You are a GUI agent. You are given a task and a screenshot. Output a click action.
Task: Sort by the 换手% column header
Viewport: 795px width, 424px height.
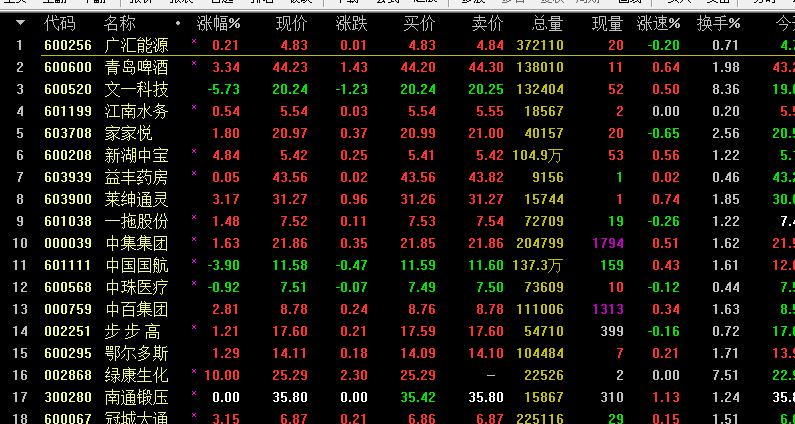click(718, 23)
